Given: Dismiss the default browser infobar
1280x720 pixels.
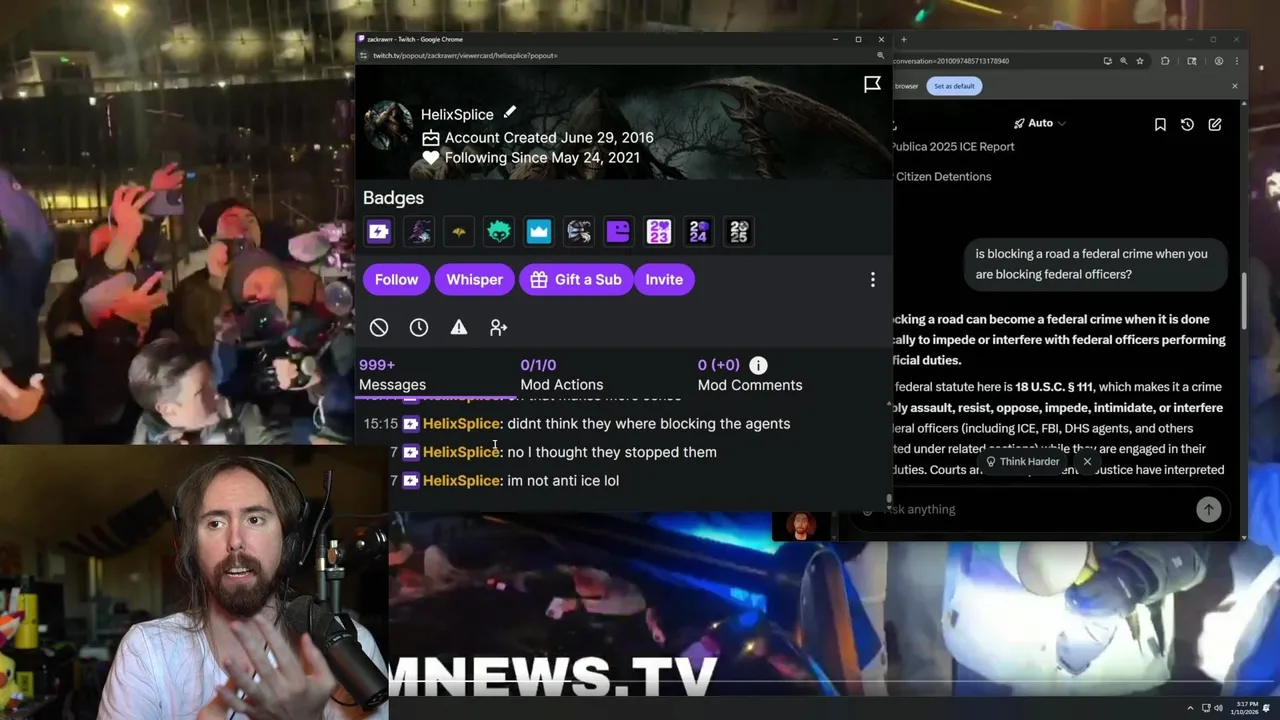Looking at the screenshot, I should pyautogui.click(x=1234, y=86).
